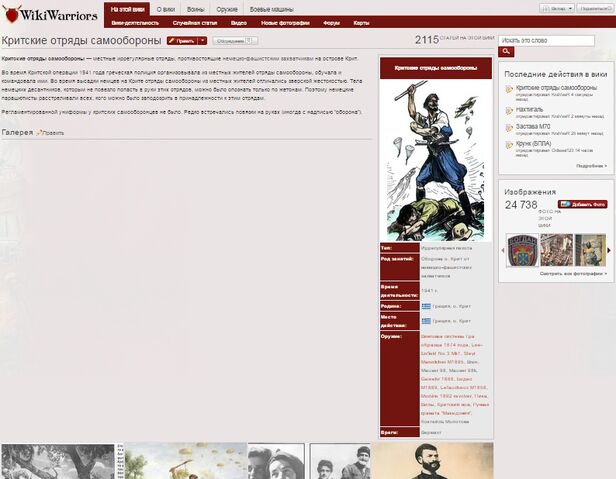Open Видео in the red submenu
The image size is (616, 479).
click(x=239, y=23)
